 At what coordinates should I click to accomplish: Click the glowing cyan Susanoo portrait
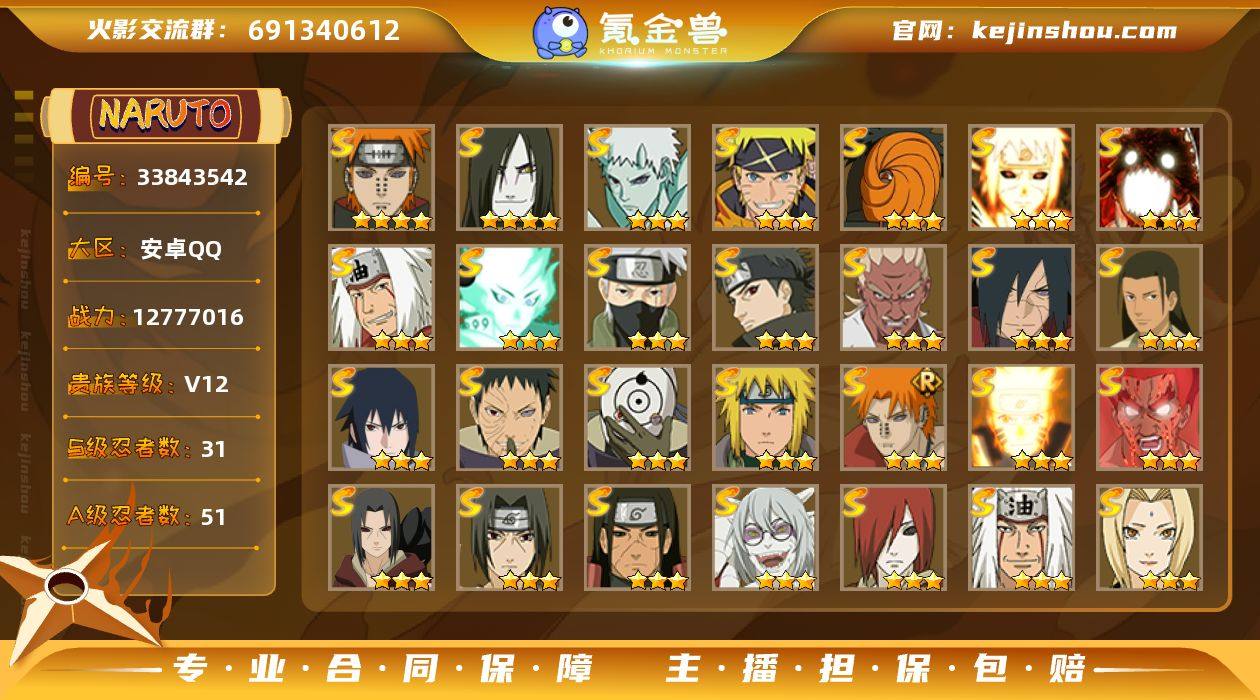(509, 297)
